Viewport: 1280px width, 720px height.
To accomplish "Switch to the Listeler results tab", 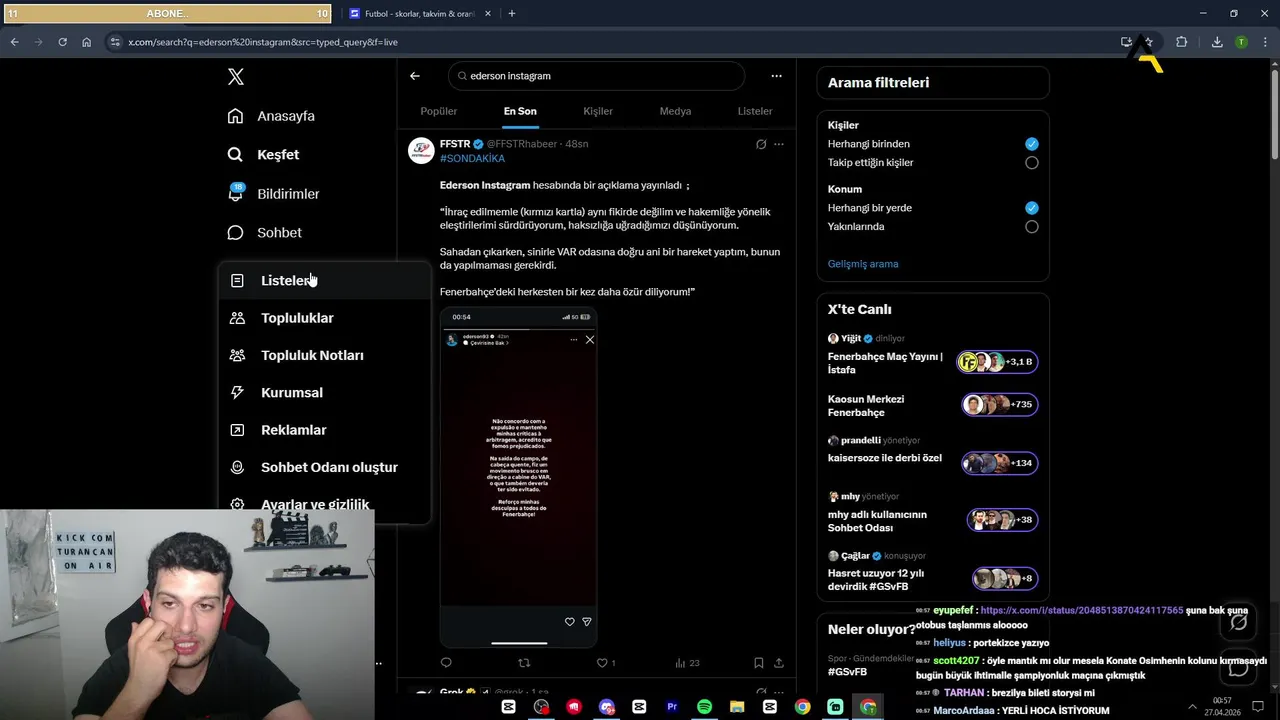I will [755, 111].
